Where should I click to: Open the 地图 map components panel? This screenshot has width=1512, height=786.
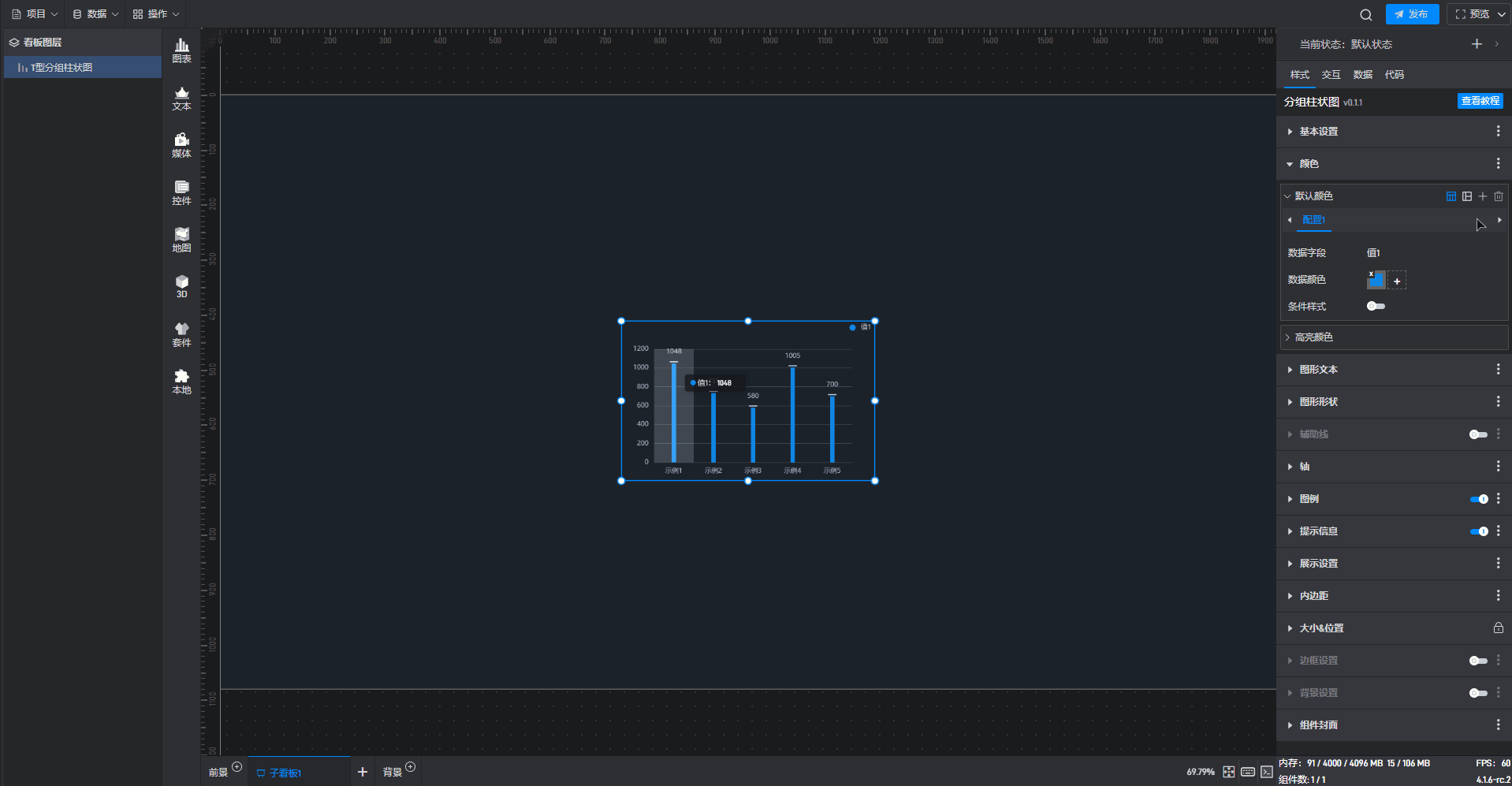tap(181, 240)
